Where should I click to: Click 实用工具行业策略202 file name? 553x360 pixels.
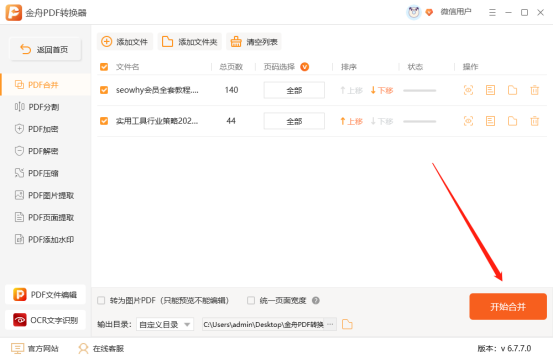tap(157, 121)
